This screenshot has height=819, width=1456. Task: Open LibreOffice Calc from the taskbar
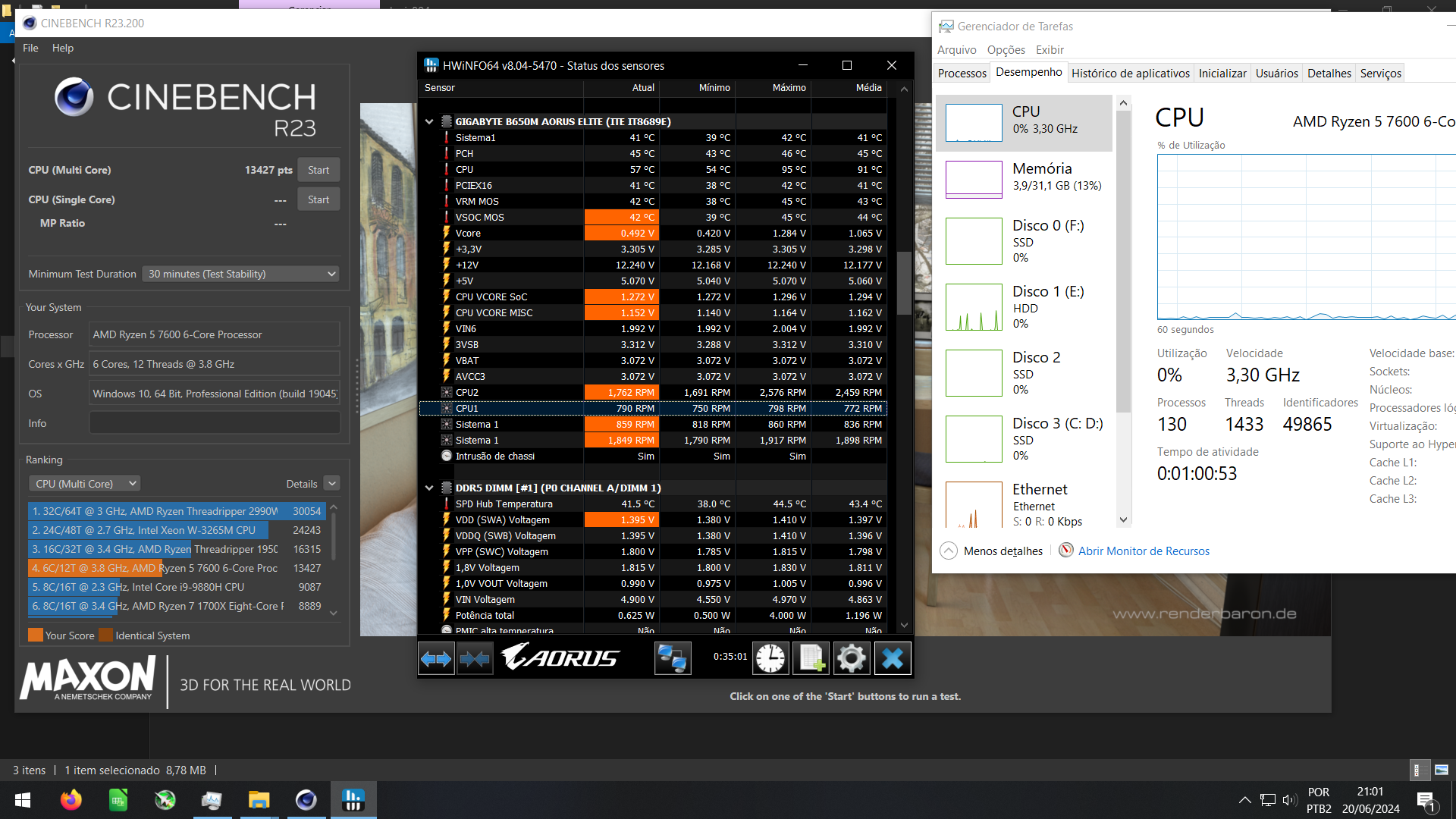tap(118, 800)
